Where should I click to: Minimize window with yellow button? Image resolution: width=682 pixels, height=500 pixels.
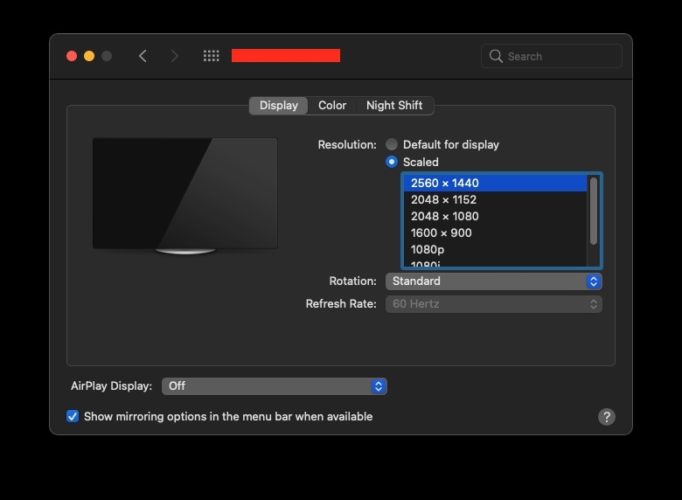pos(89,56)
